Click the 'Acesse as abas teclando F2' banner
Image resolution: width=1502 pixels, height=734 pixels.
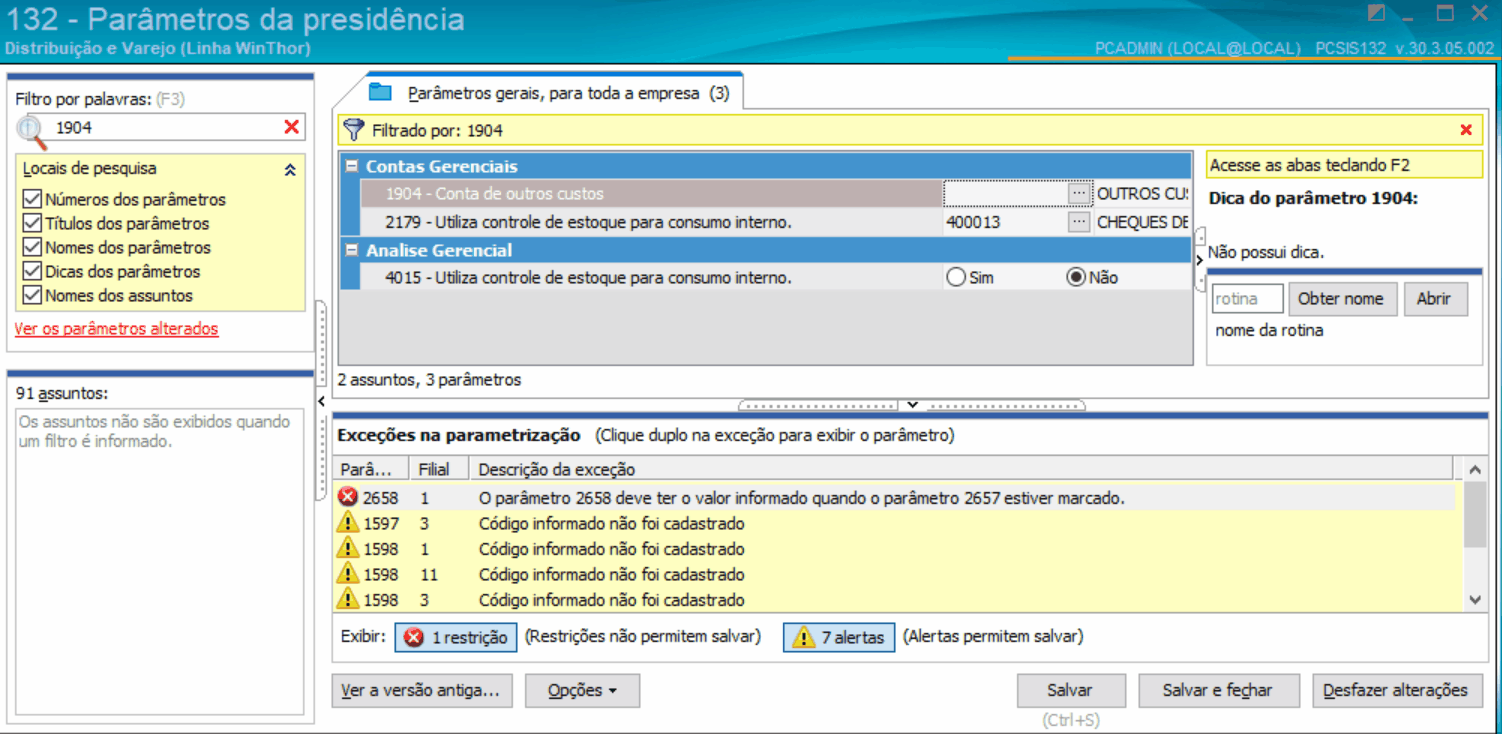tap(1344, 165)
